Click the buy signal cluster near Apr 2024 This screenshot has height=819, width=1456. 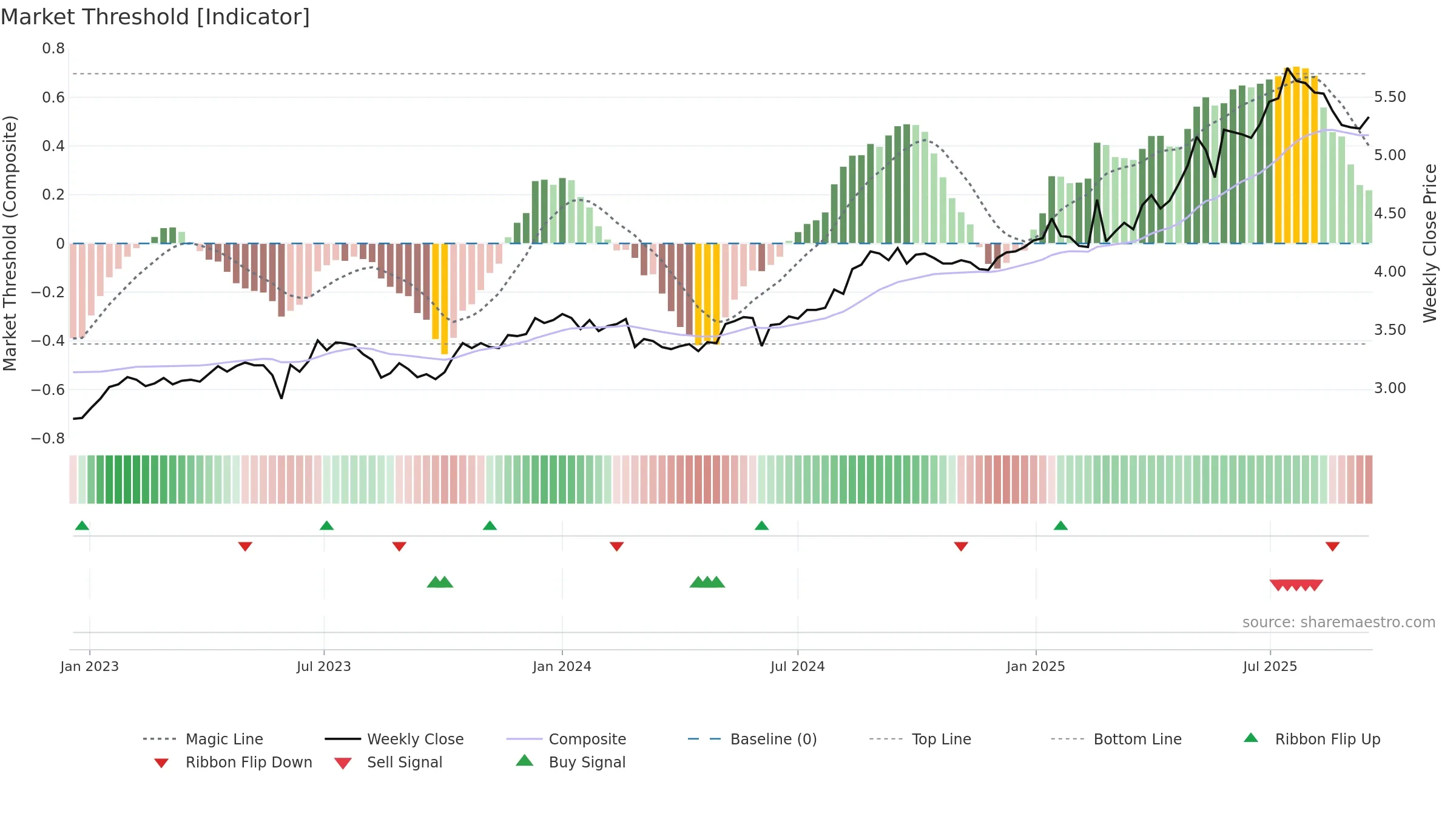point(707,582)
